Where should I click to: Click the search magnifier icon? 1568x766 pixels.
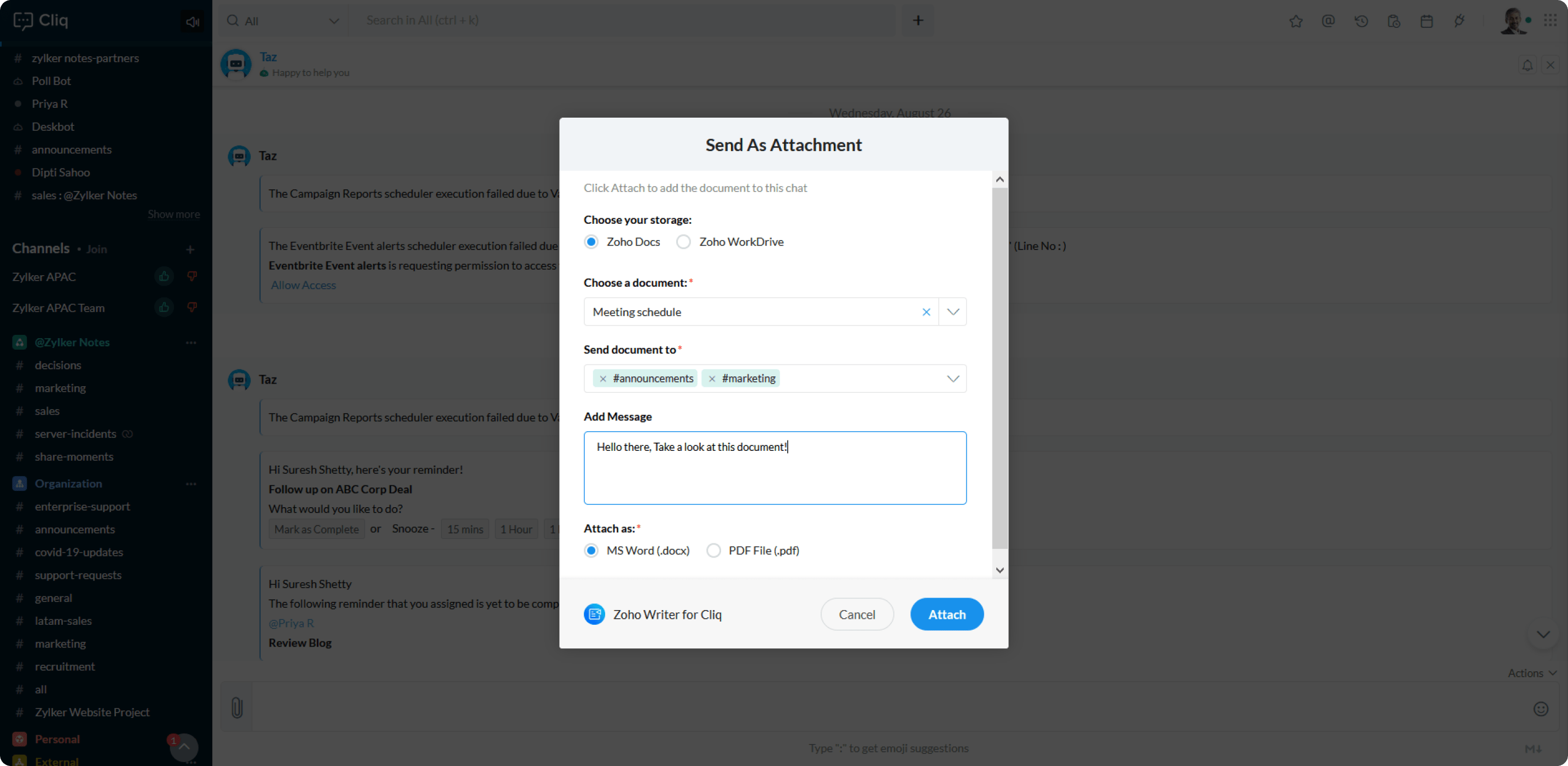tap(233, 21)
